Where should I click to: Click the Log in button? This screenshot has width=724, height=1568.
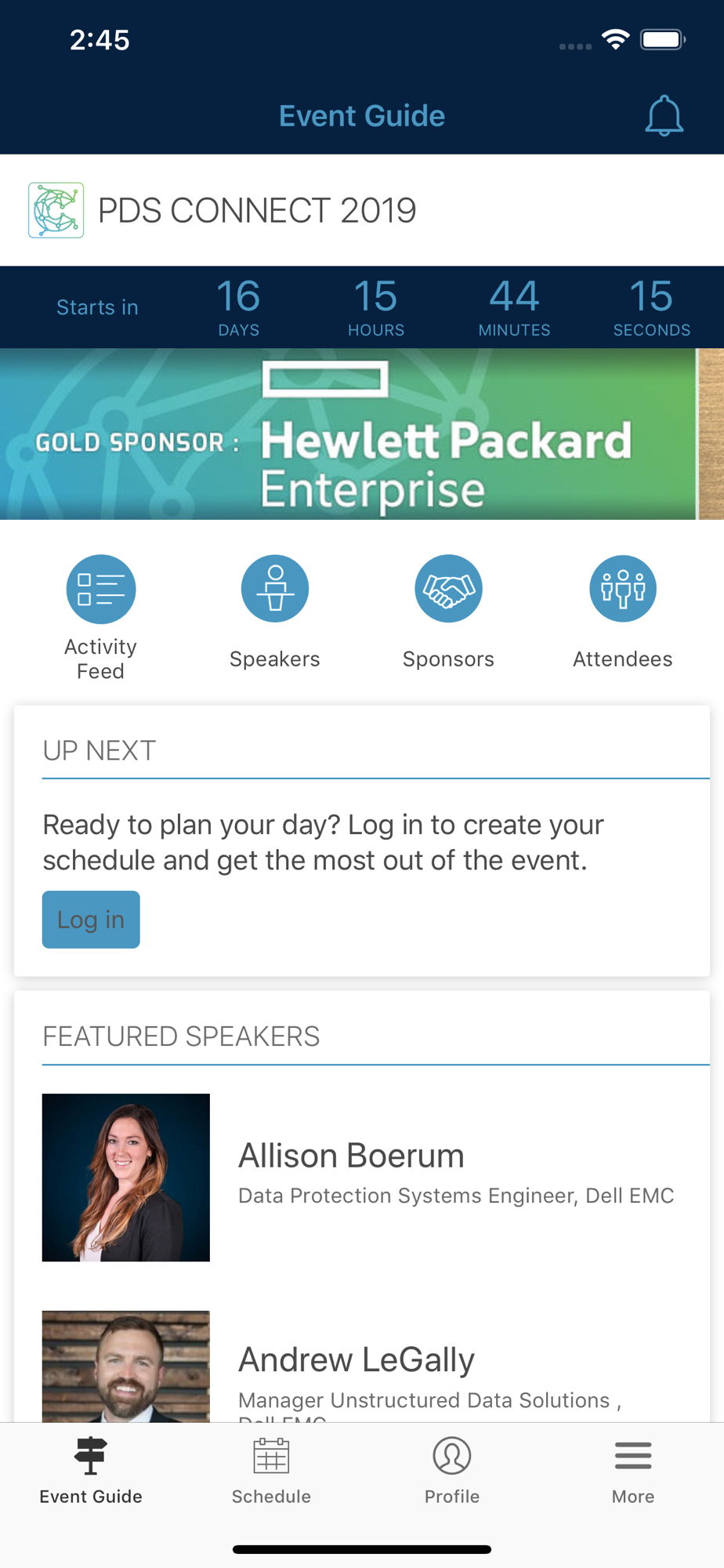[x=91, y=920]
